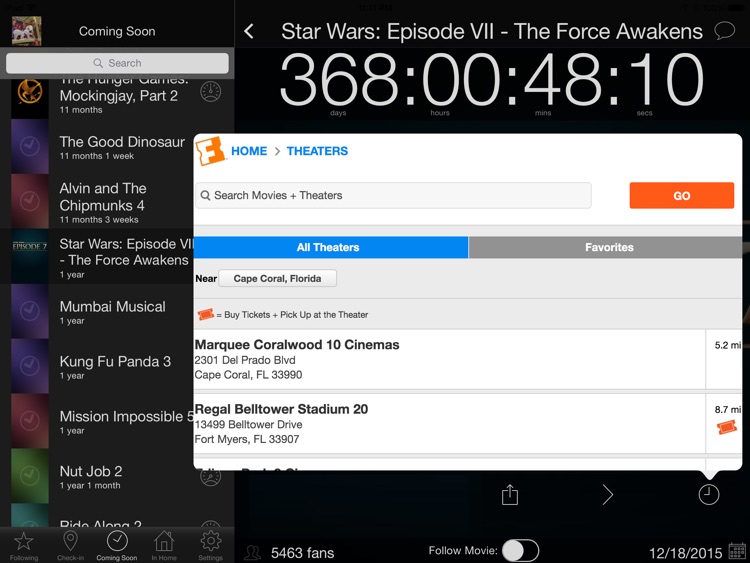
Task: Select Mumbai Musical title
Action: [x=112, y=307]
